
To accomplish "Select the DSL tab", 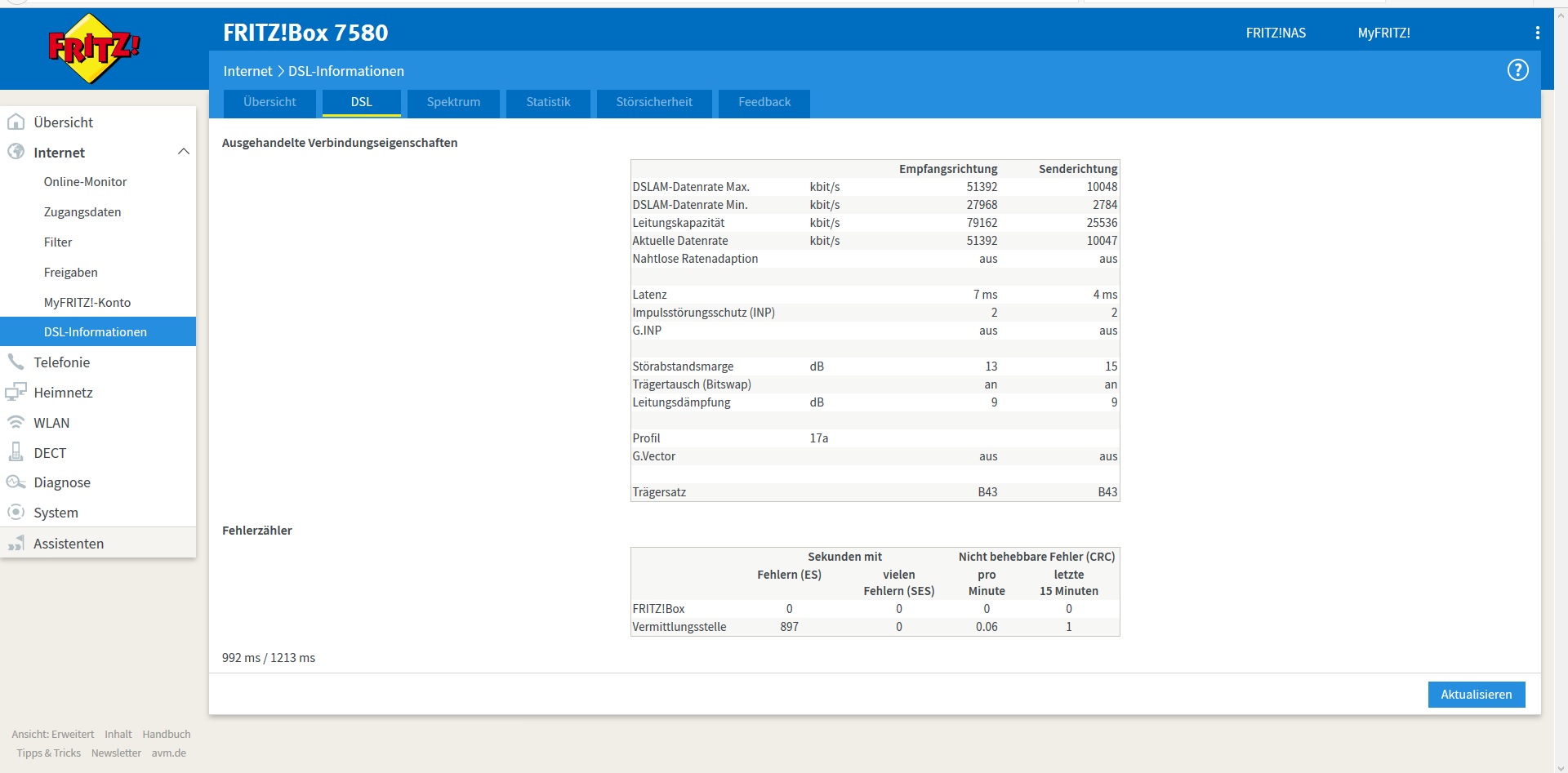I will click(362, 103).
